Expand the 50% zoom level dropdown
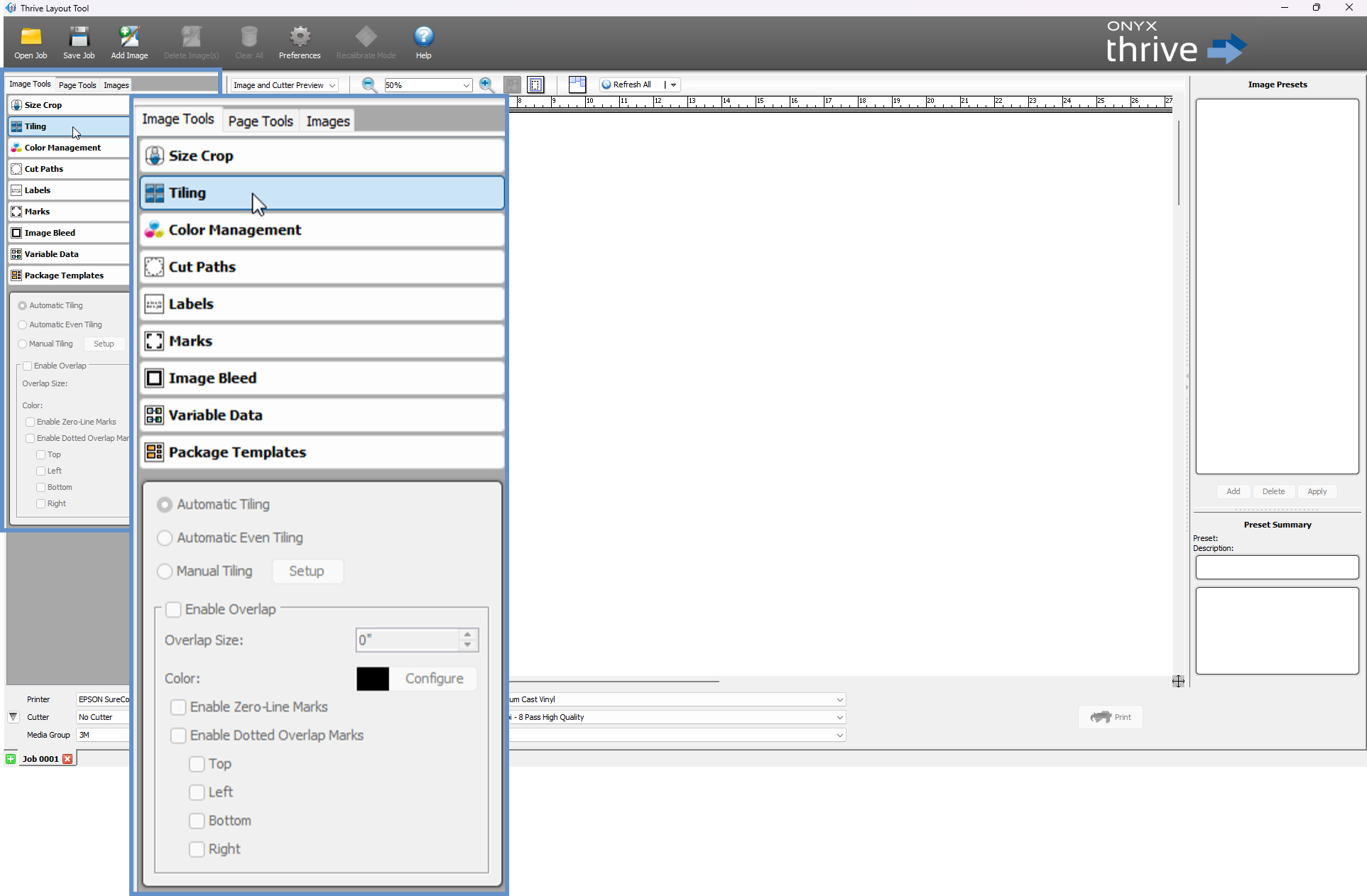1367x896 pixels. pos(466,85)
